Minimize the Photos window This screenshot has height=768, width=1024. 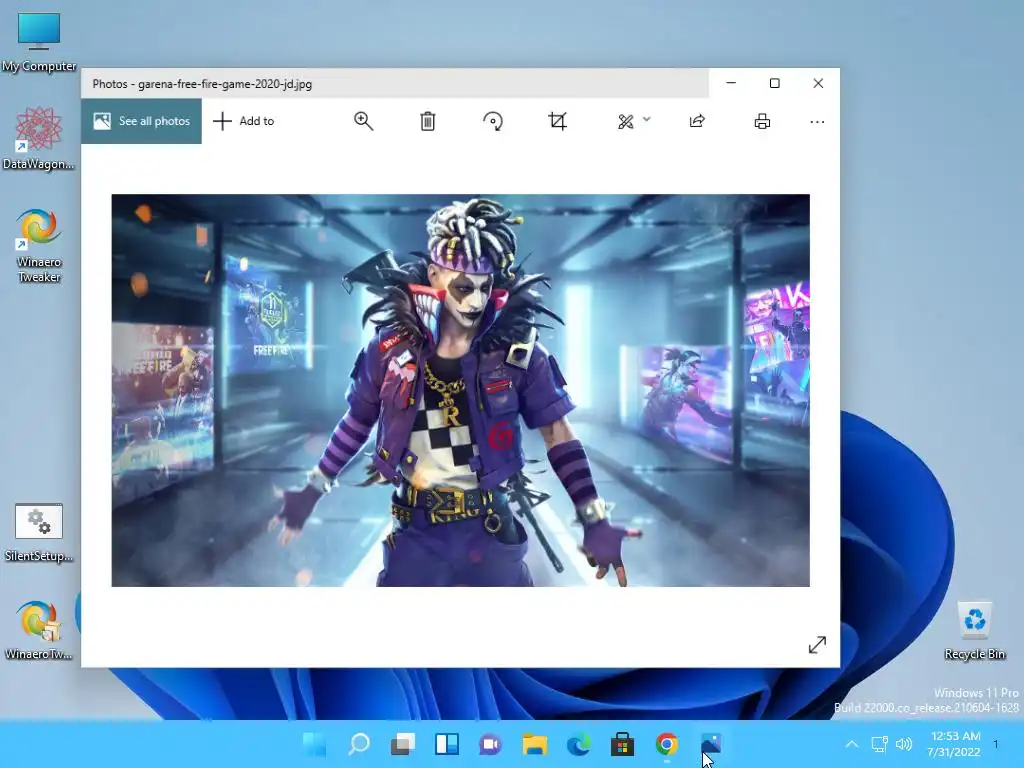pyautogui.click(x=731, y=83)
